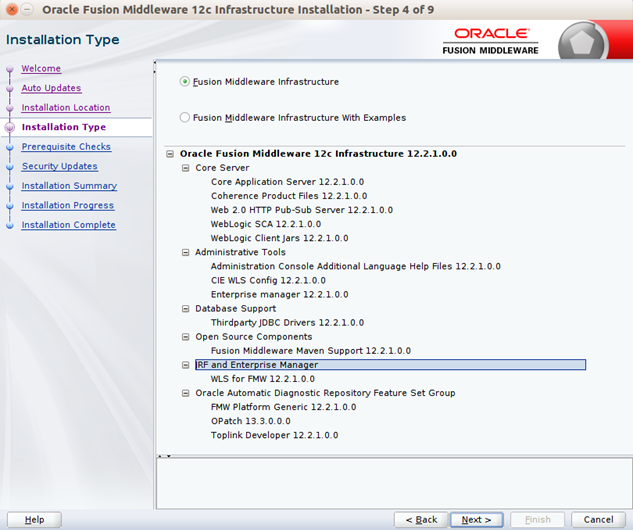This screenshot has height=530, width=633.
Task: Click the Installation Progress step bullet icon
Action: tap(10, 206)
